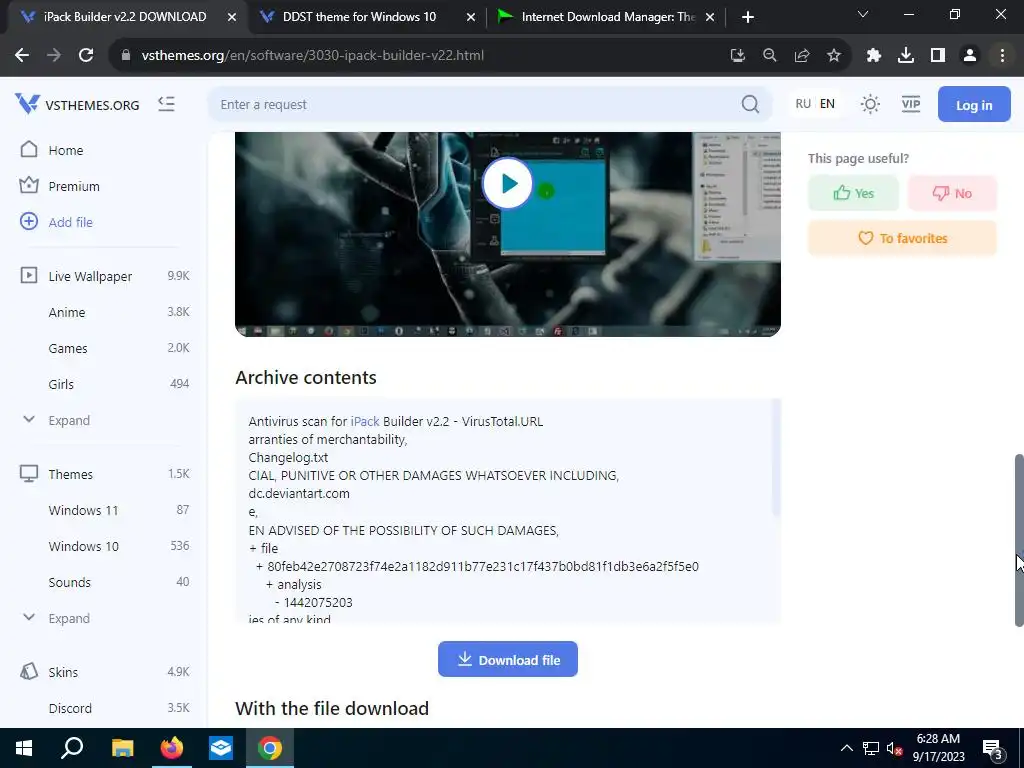The image size is (1024, 768).
Task: Vote No for page useful
Action: coord(952,193)
